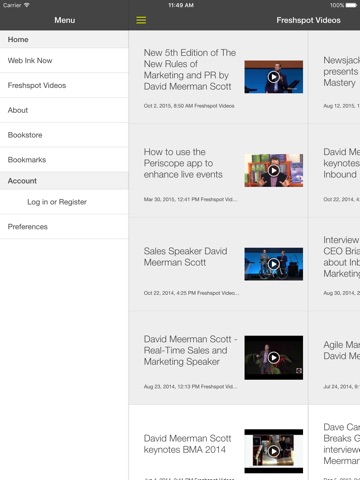The height and width of the screenshot is (480, 360).
Task: Click the Oct 2, 2015 8:50 AM timestamp
Action: click(x=189, y=106)
